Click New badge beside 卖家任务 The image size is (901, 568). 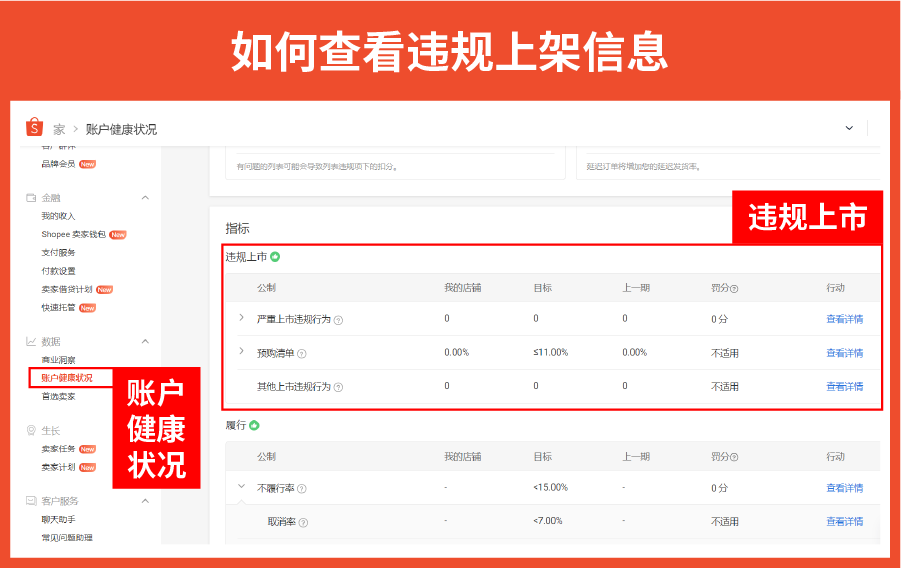(x=87, y=450)
